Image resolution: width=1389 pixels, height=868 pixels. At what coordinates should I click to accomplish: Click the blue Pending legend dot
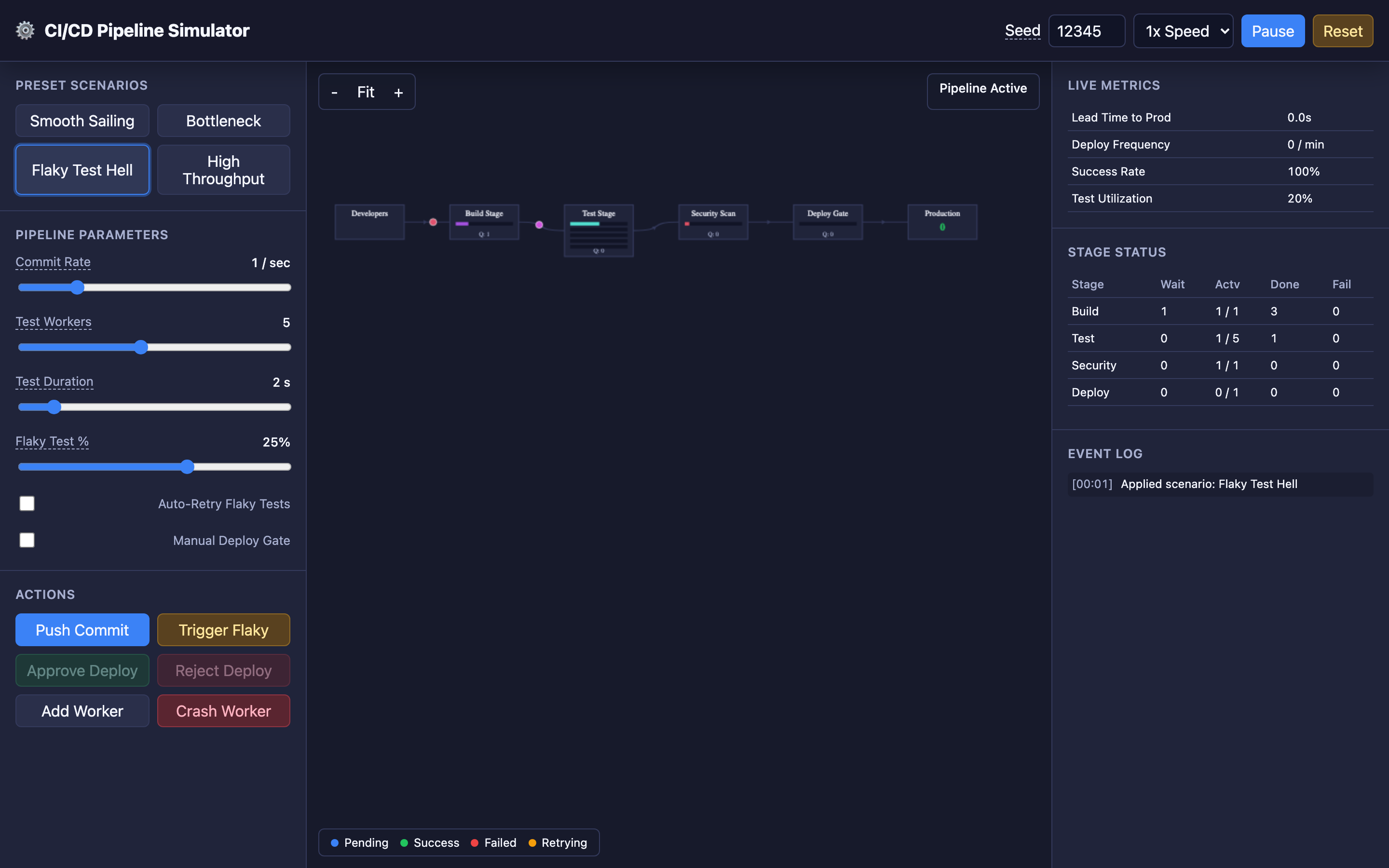[335, 843]
